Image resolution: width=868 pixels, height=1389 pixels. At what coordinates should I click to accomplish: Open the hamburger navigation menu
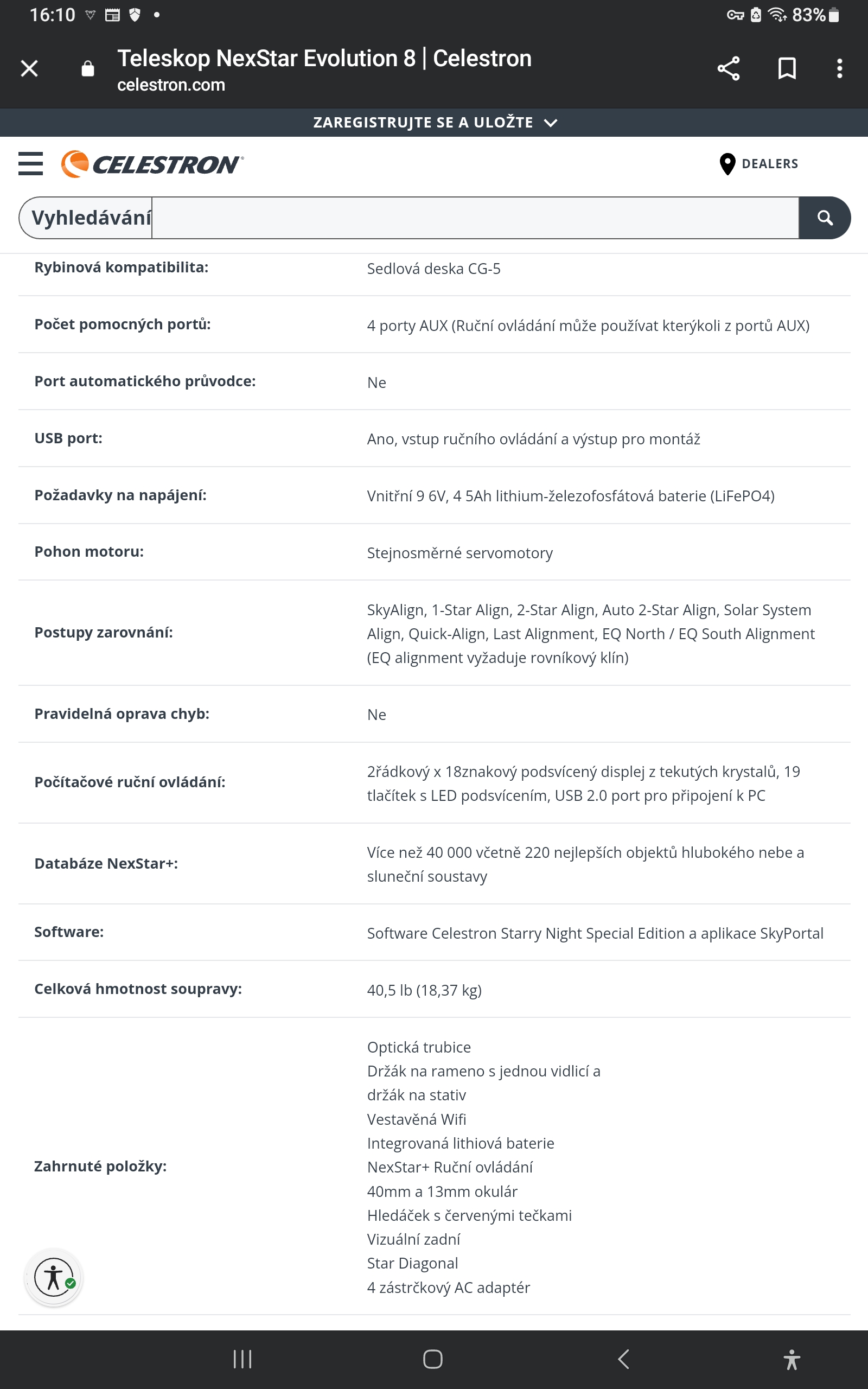click(x=30, y=163)
